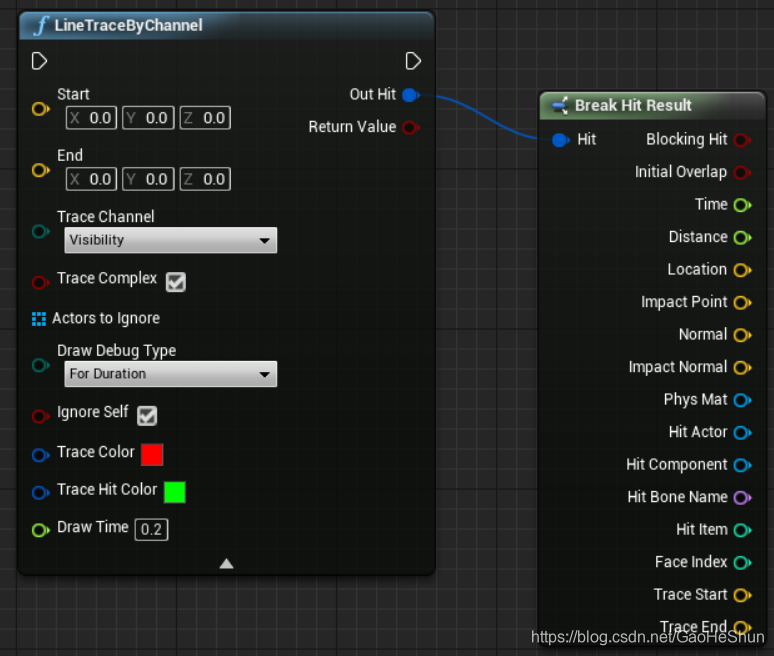Open the red Trace Color swatch

click(152, 455)
